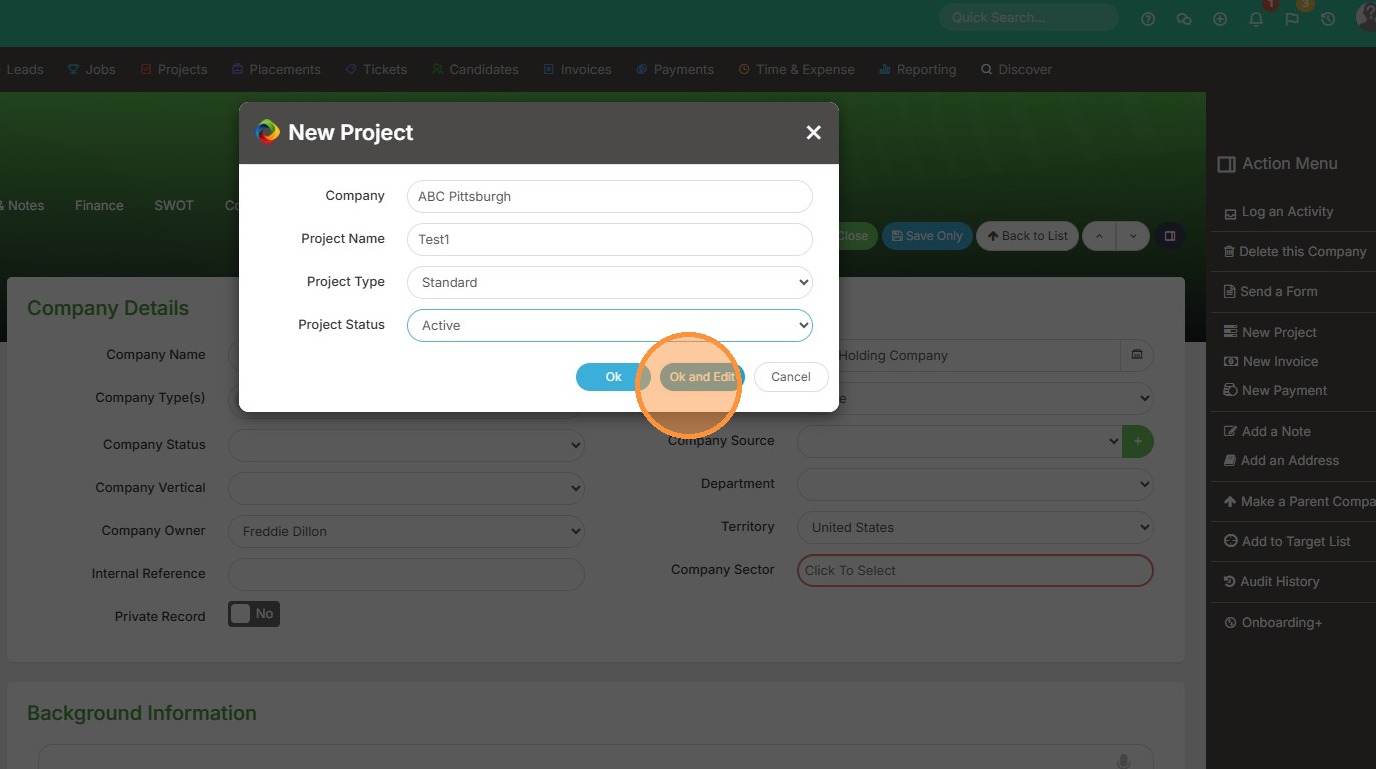Open the Discover menu
The width and height of the screenshot is (1376, 769).
[x=1016, y=69]
